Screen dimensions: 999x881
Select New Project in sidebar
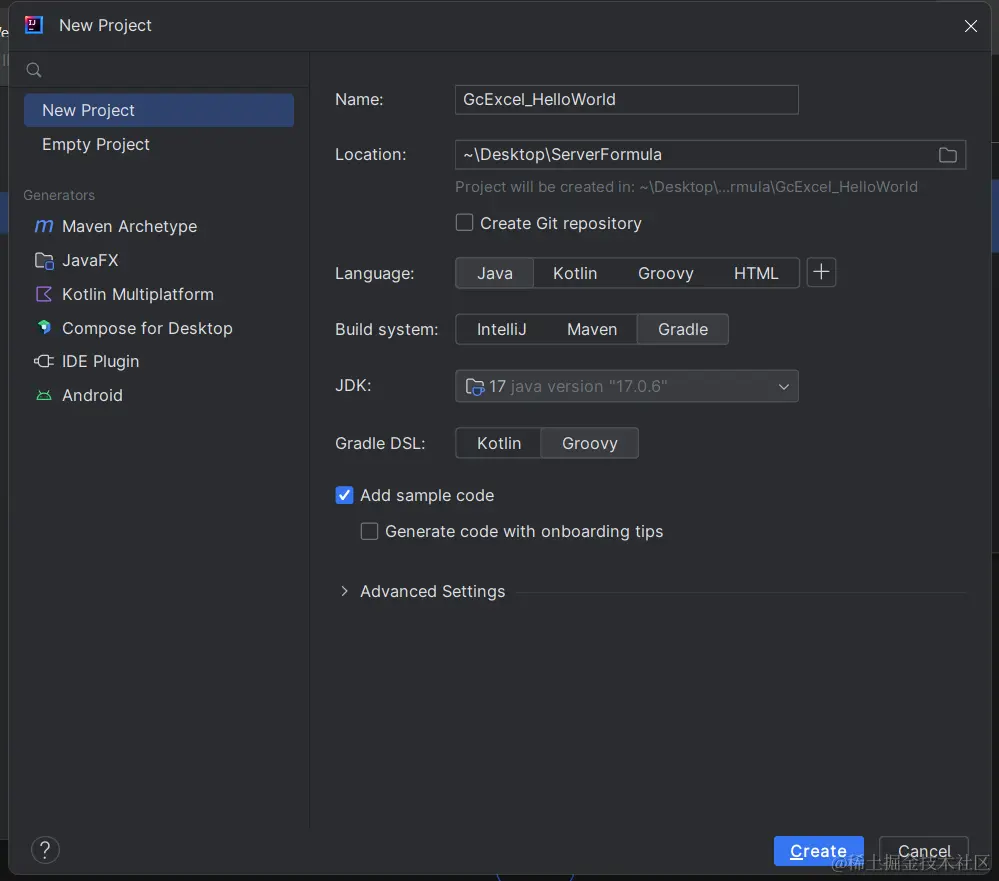159,110
